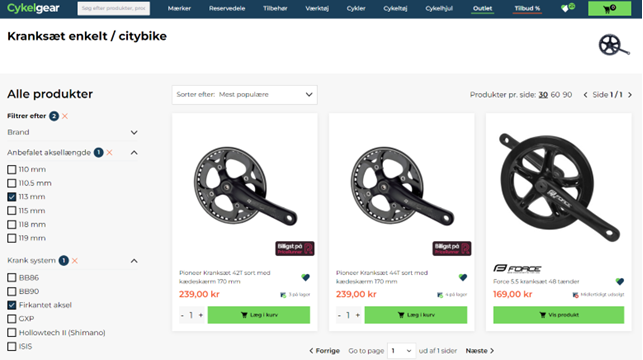Add Pioneer 42T crankset to cart

point(259,315)
